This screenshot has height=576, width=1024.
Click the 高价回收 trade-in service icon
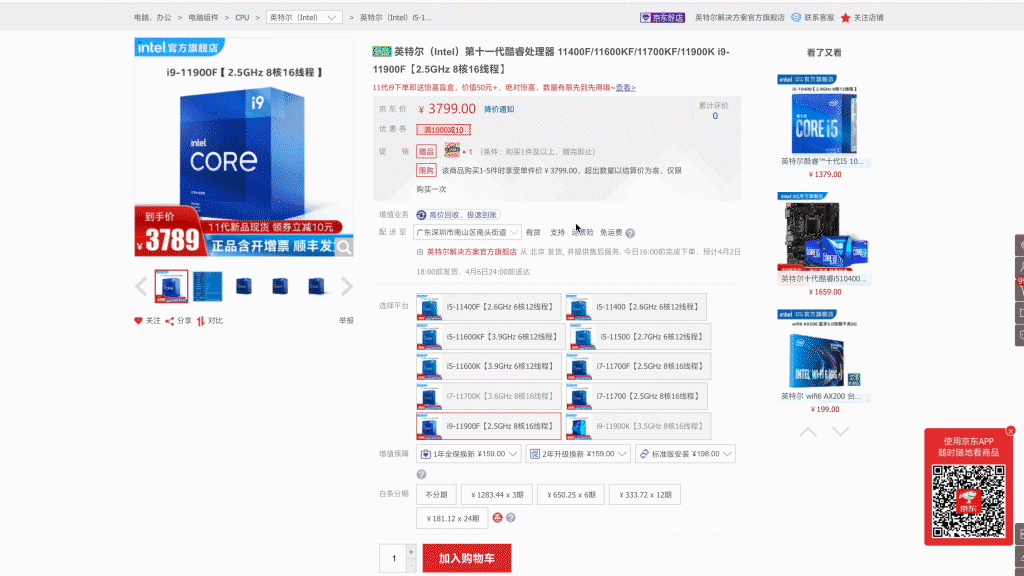tap(420, 214)
